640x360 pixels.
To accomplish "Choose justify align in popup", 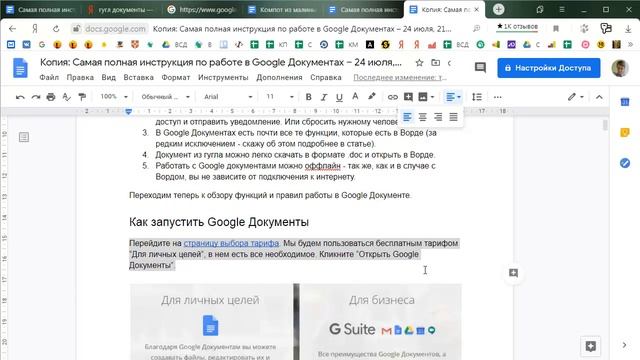I will (x=453, y=117).
